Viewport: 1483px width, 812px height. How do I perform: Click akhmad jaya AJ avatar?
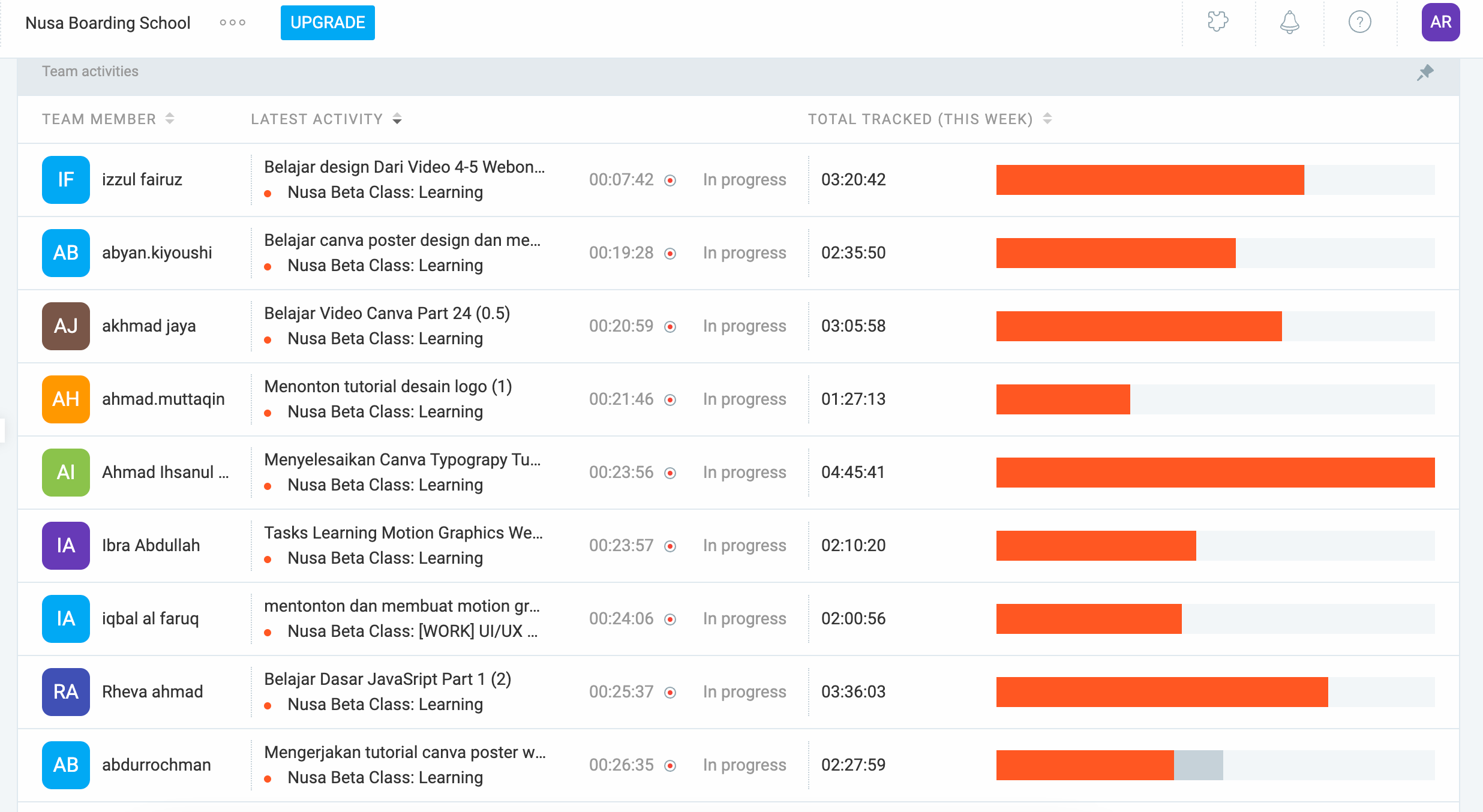click(x=66, y=326)
